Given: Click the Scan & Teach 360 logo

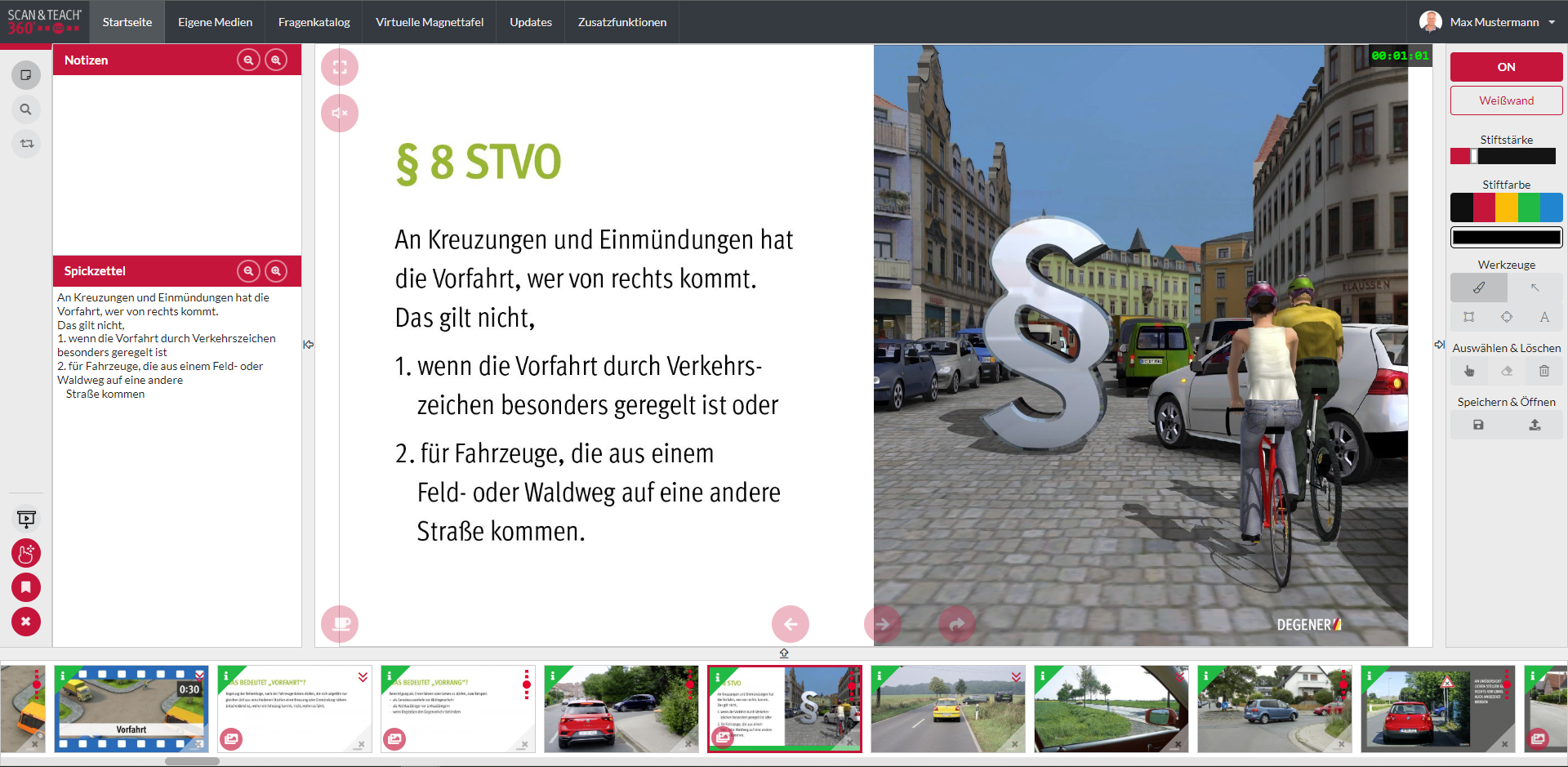Looking at the screenshot, I should tap(44, 22).
